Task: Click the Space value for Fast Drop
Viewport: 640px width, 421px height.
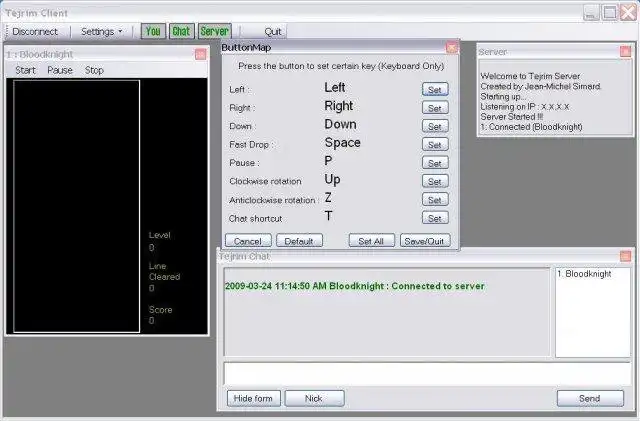Action: click(342, 143)
